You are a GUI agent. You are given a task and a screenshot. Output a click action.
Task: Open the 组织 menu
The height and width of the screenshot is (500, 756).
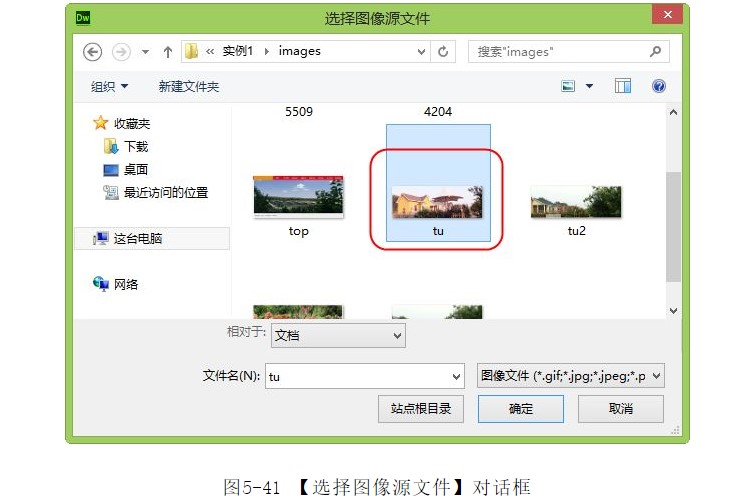[109, 87]
